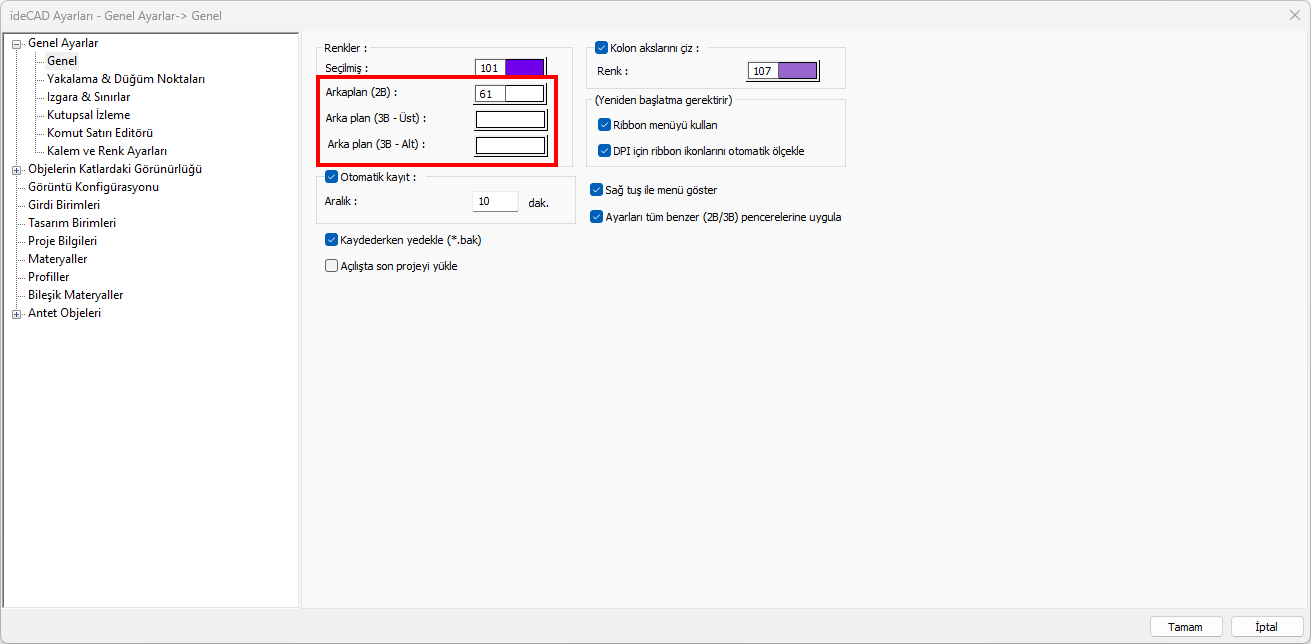Disable Ribbon menüyü kullan option
The image size is (1311, 644).
(604, 125)
